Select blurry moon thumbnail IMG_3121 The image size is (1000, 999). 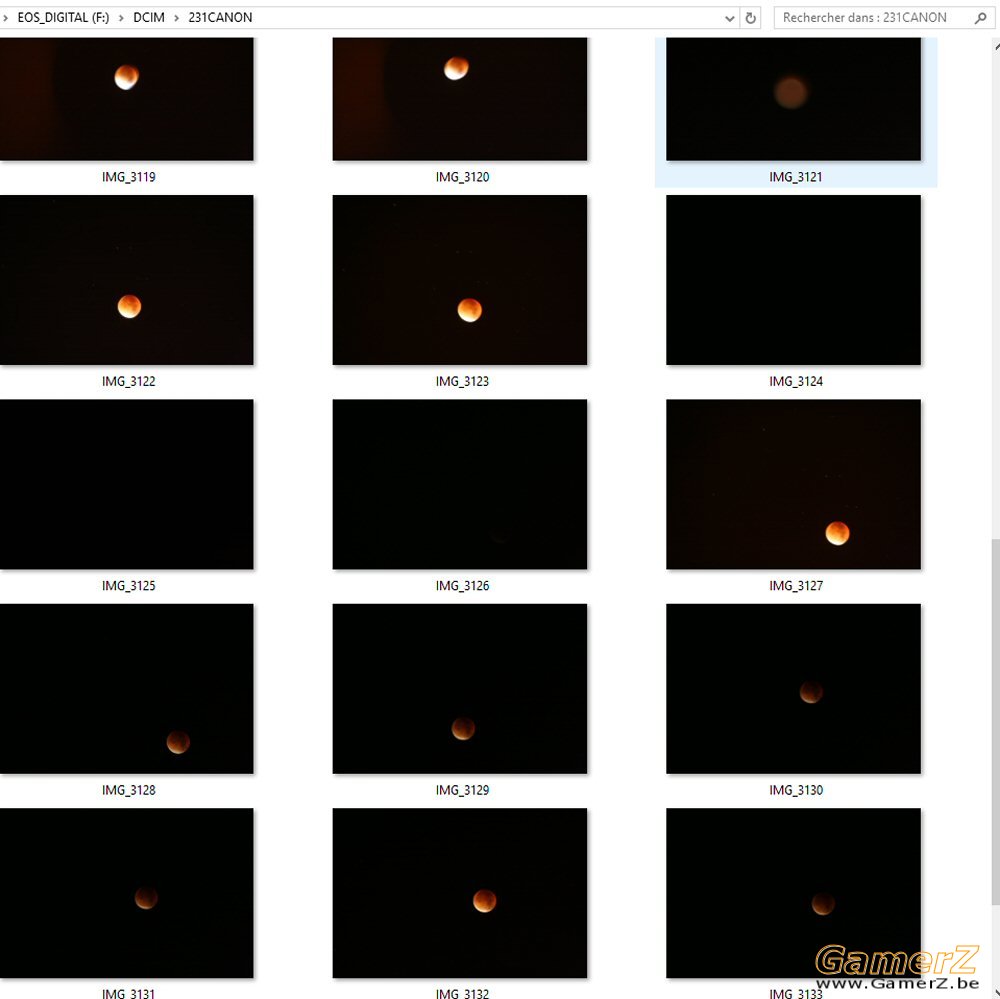point(793,99)
